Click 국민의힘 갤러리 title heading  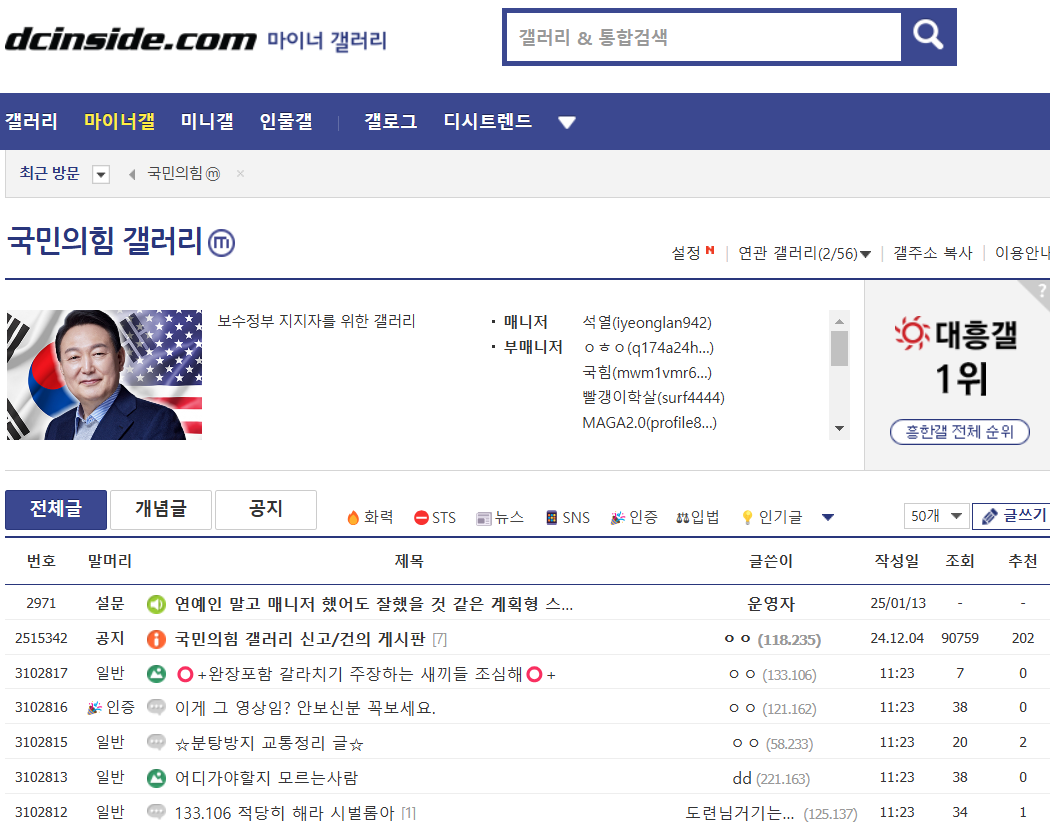click(x=104, y=241)
